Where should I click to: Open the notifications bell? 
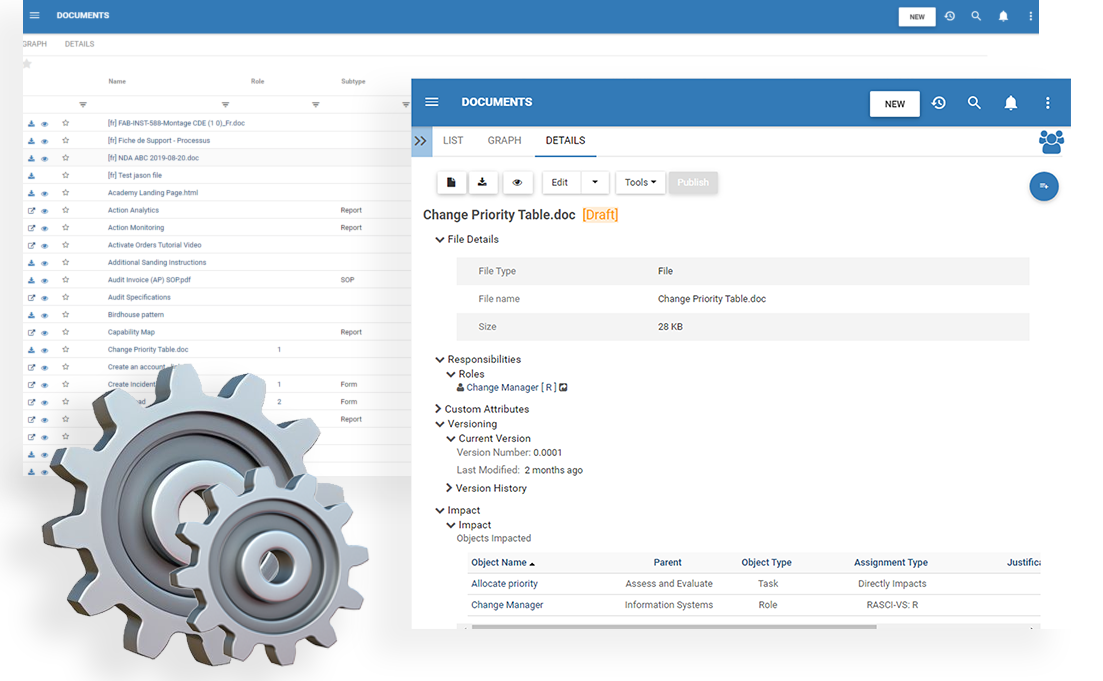coord(1010,102)
